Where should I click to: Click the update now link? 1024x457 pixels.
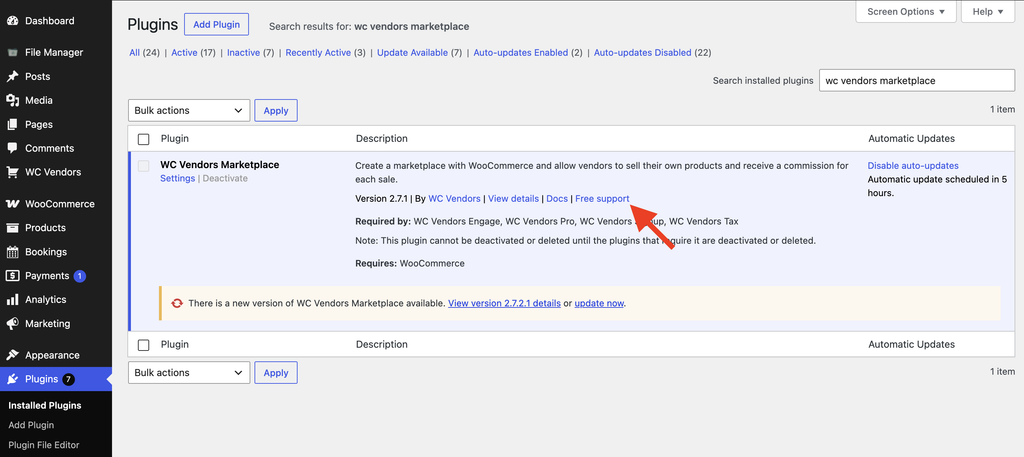(599, 304)
